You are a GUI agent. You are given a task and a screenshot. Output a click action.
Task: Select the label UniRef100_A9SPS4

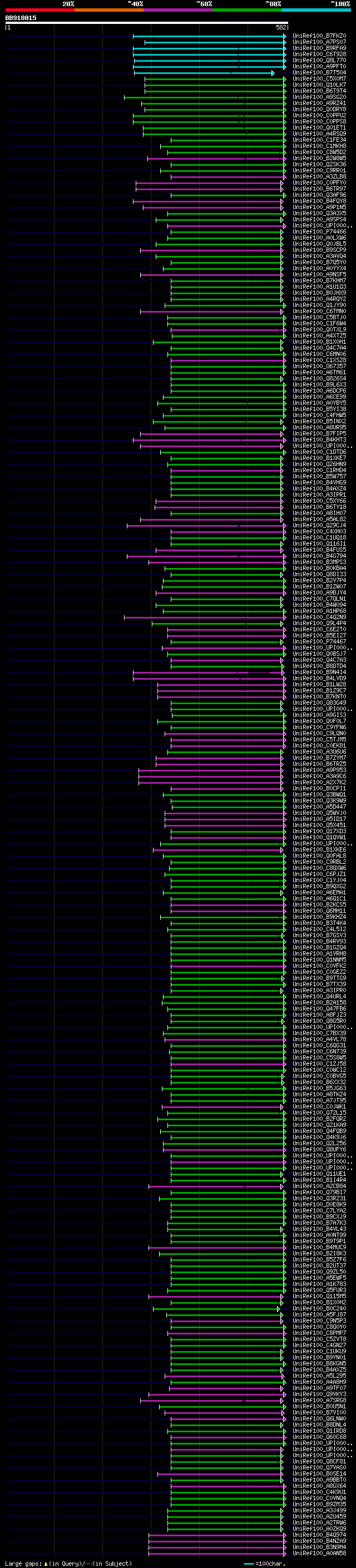319,220
